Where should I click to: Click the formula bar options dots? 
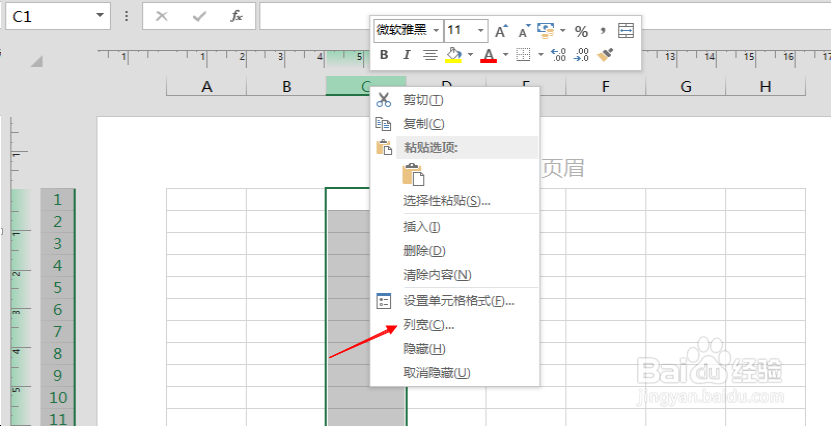126,16
